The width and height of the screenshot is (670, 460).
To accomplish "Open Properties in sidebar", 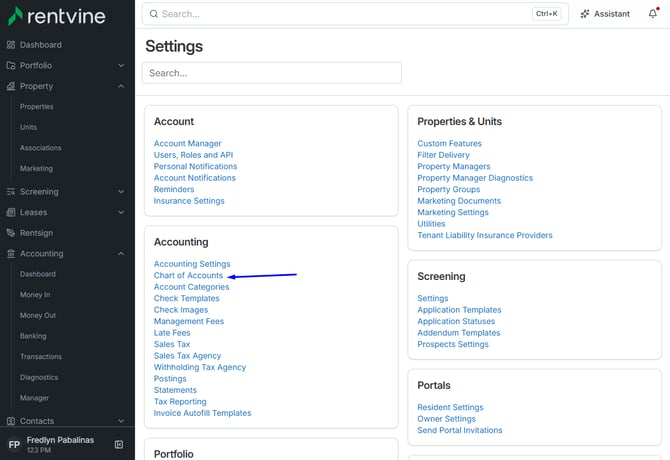I will pyautogui.click(x=37, y=107).
